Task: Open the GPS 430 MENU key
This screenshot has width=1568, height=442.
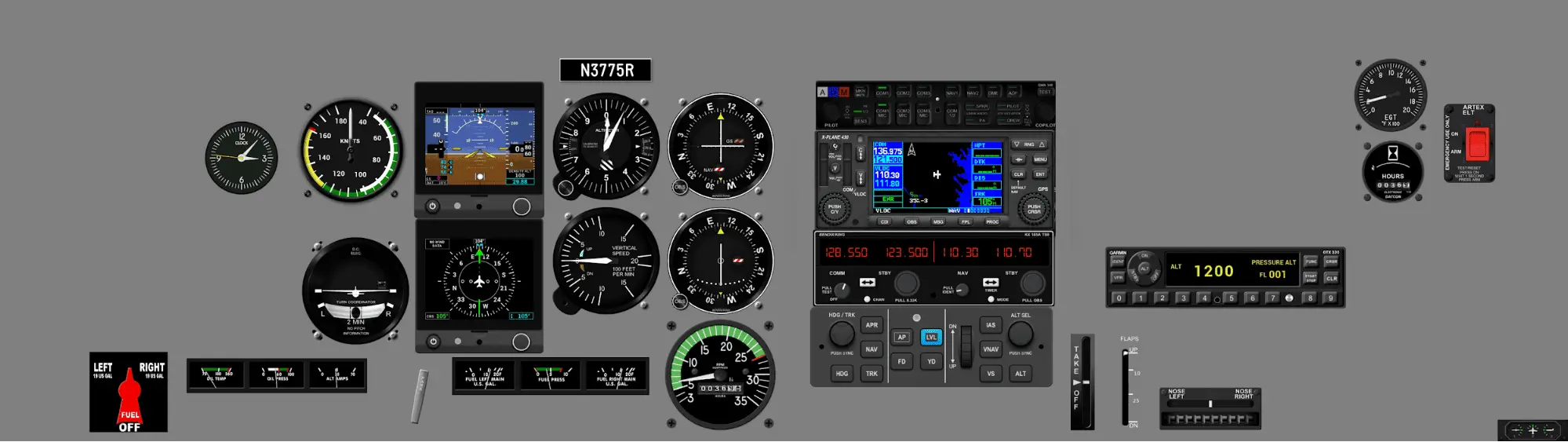Action: pyautogui.click(x=1040, y=159)
